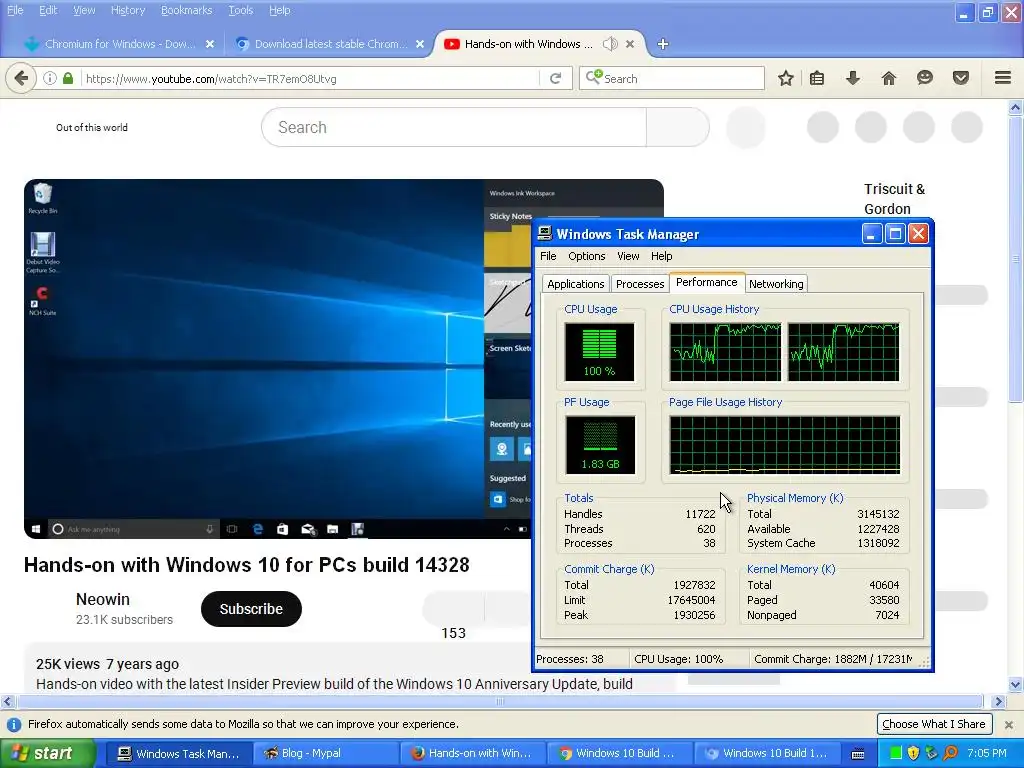Click the info icon in notification bar
Screen dimensions: 1024x768
pos(13,724)
